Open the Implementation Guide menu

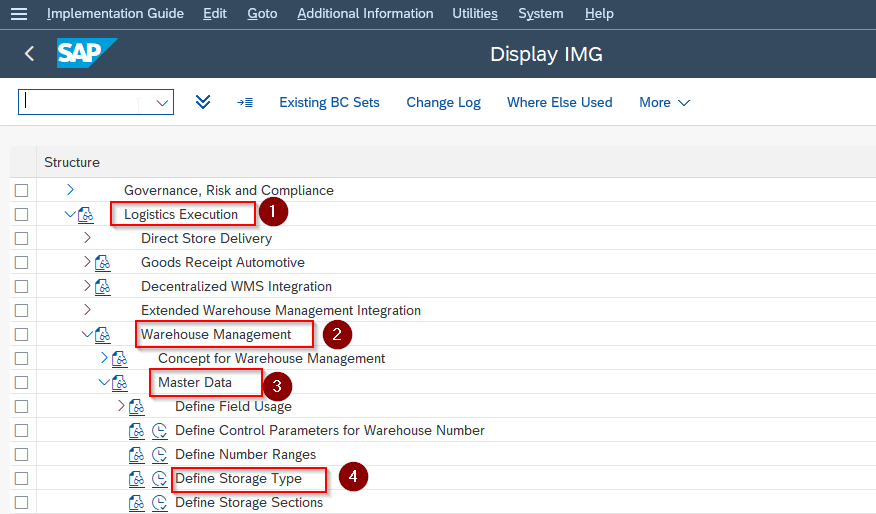pyautogui.click(x=115, y=13)
